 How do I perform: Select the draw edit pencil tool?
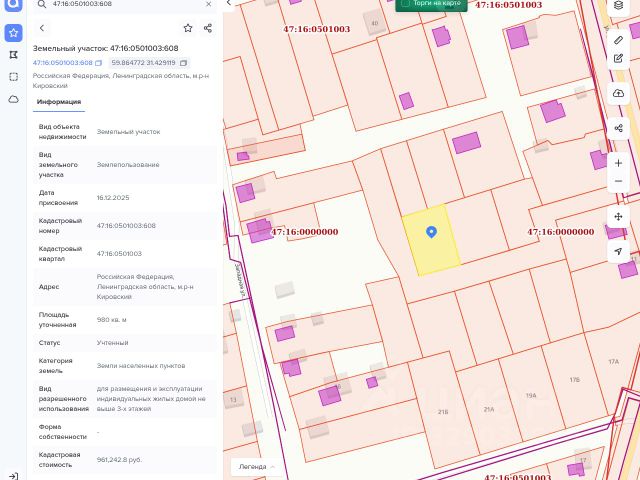click(x=618, y=58)
